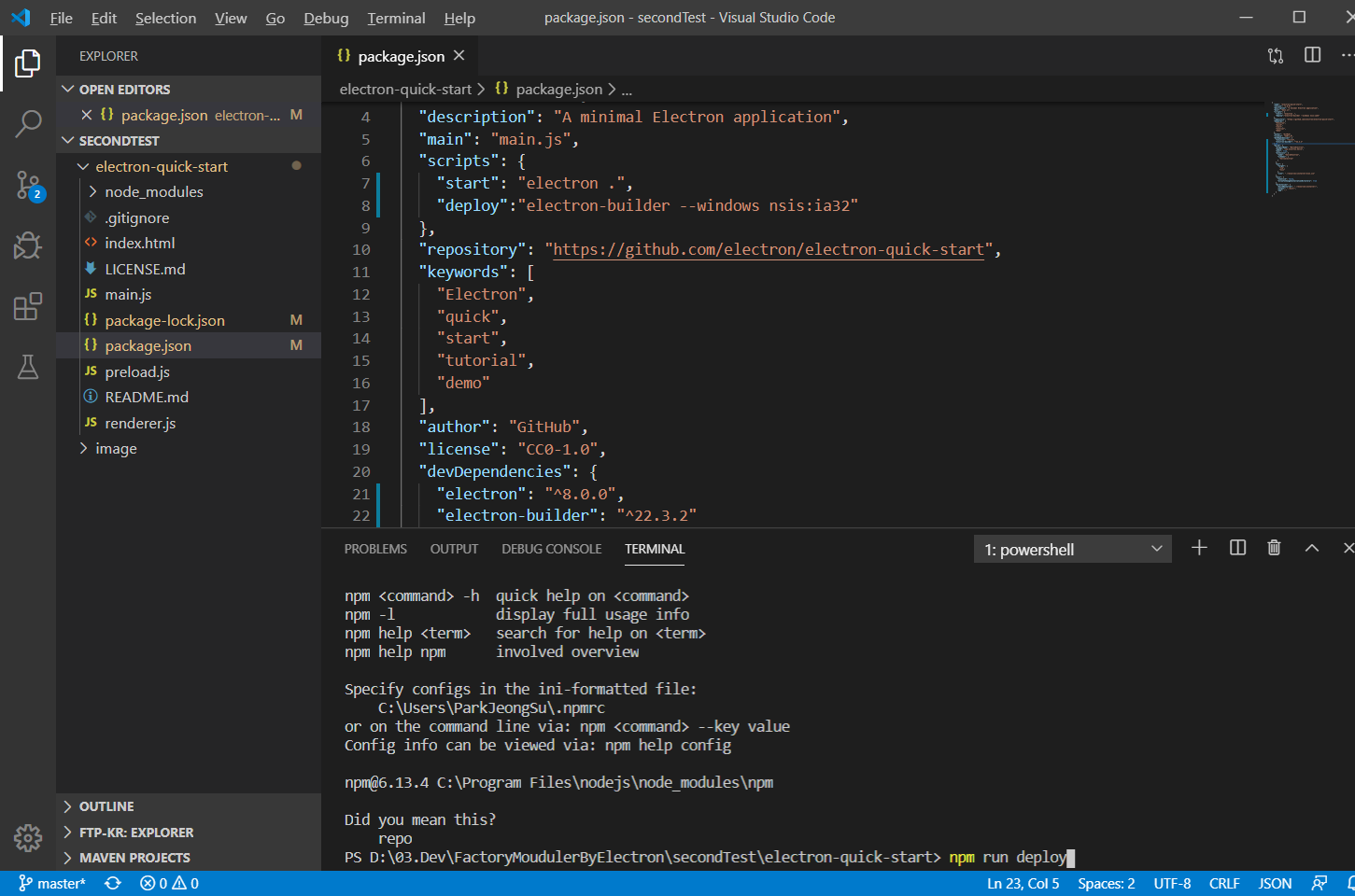
Task: Collapse the electron-quick-start folder
Action: click(188, 166)
